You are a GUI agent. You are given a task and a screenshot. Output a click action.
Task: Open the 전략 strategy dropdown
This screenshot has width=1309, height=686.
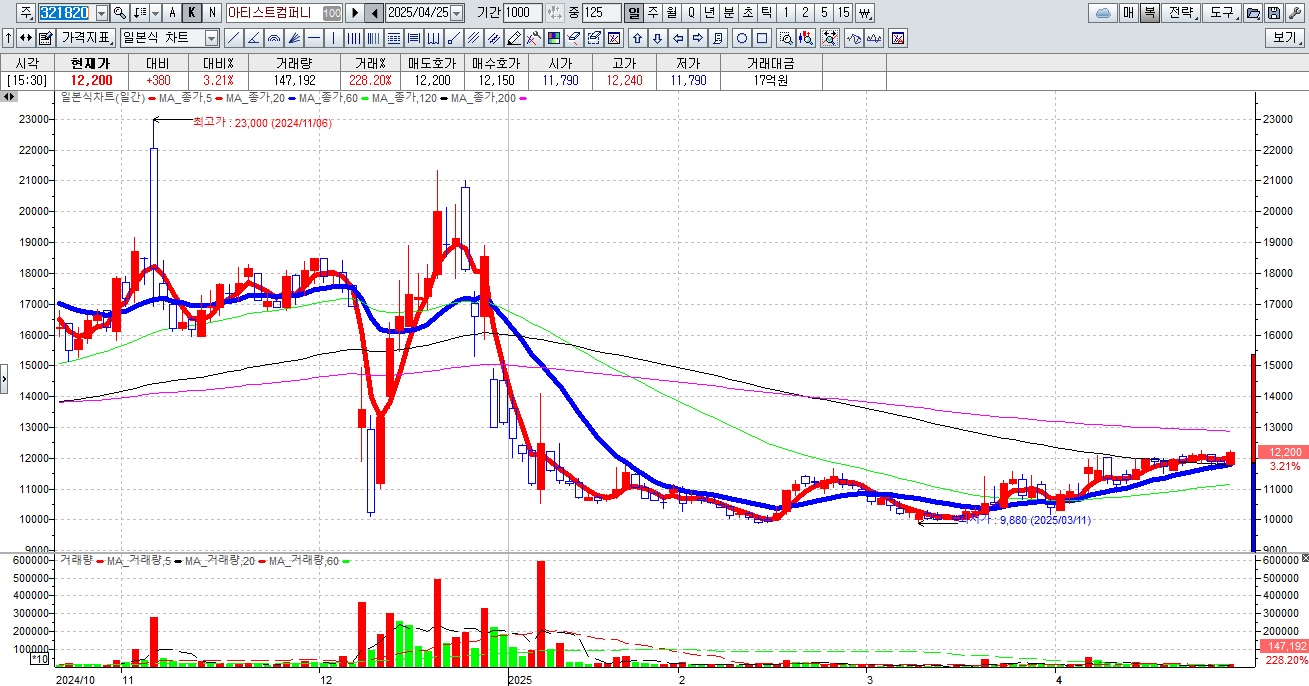(1181, 13)
